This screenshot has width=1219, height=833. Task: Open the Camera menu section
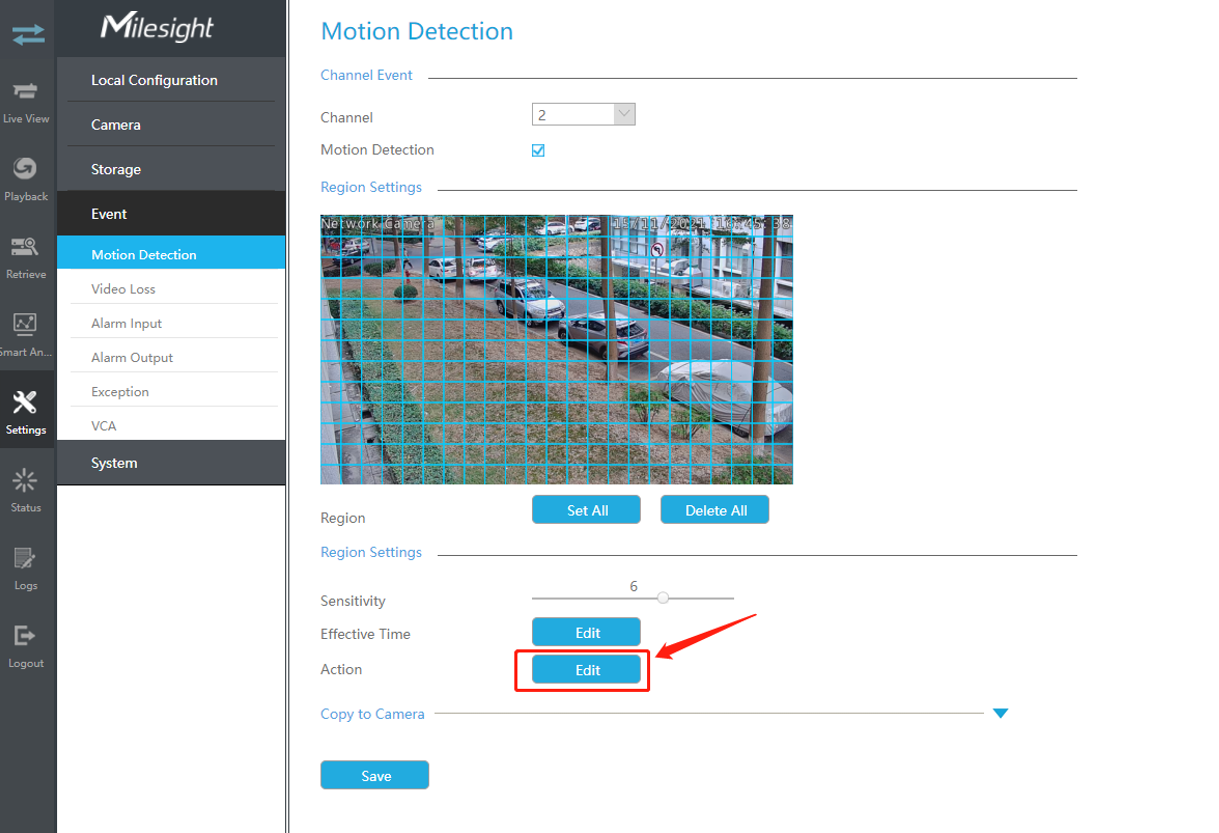coord(171,125)
